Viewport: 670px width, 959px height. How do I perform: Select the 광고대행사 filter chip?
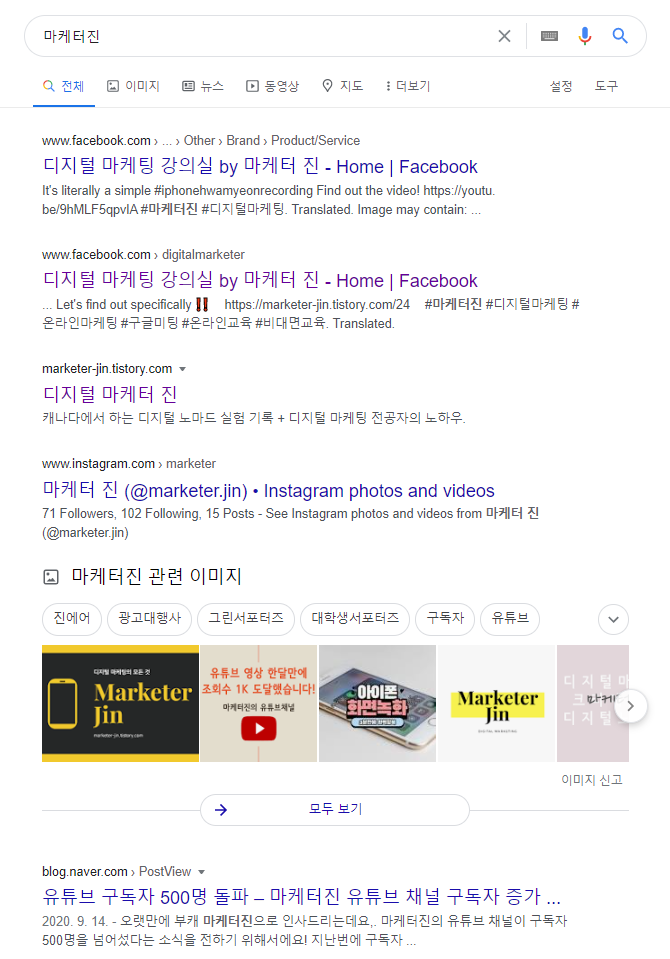point(149,618)
